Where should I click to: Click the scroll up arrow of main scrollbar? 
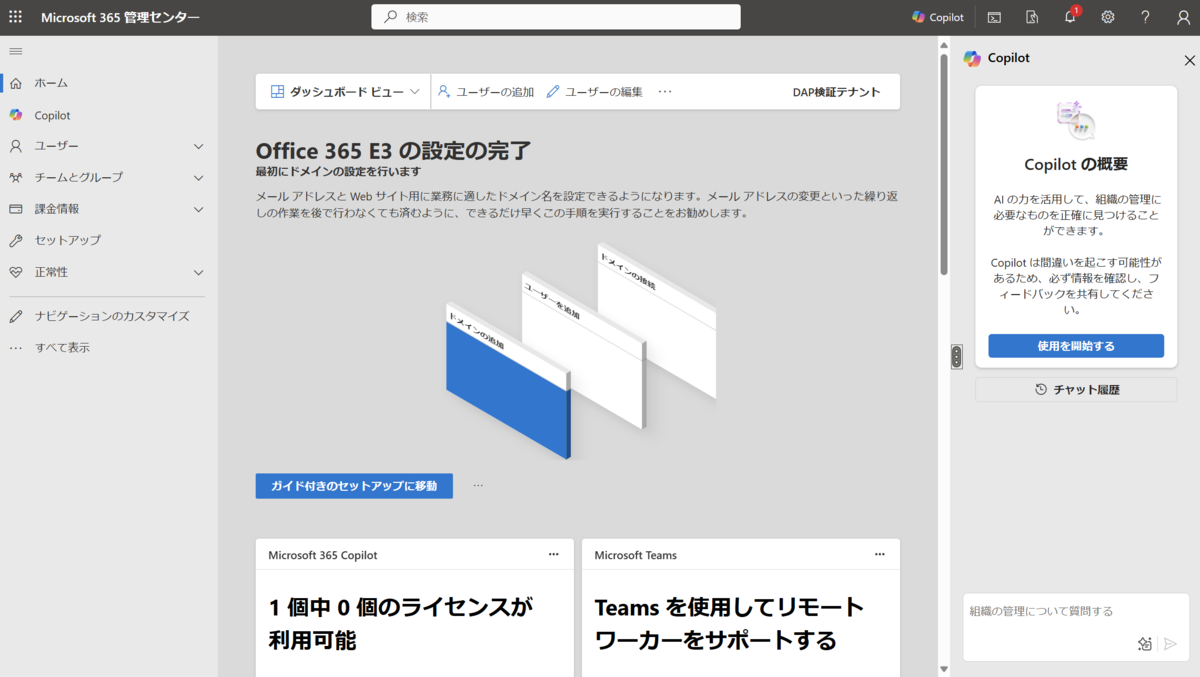tap(944, 44)
